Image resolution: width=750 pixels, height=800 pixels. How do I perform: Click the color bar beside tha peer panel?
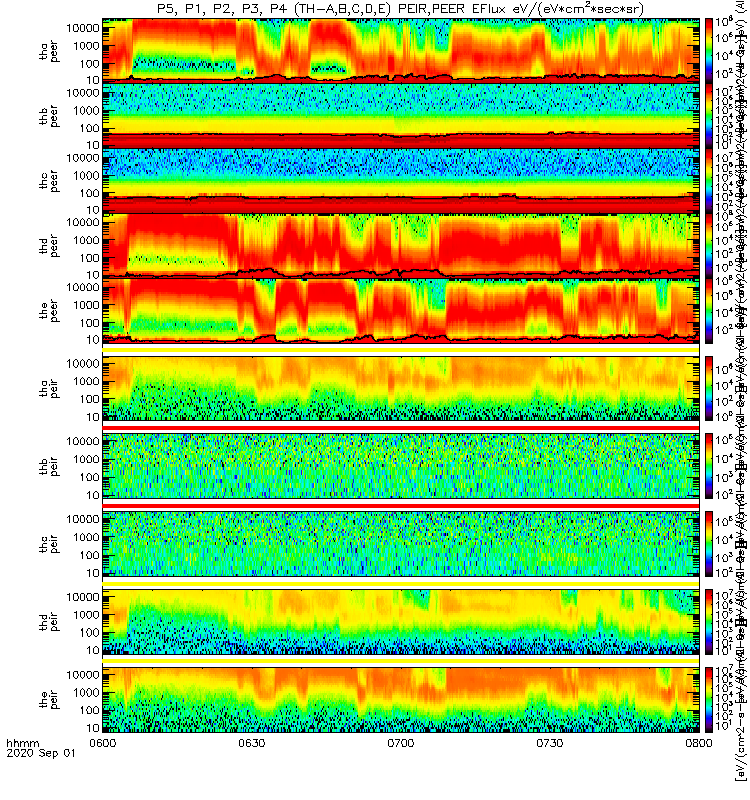[709, 51]
